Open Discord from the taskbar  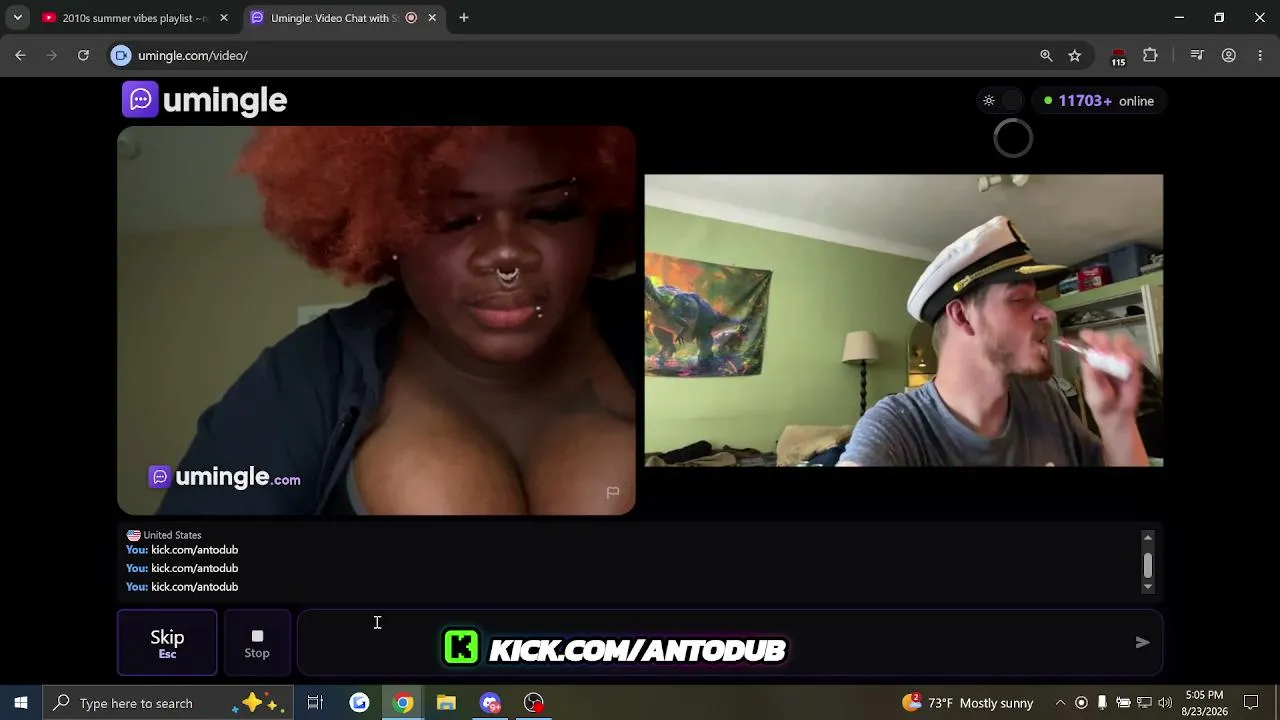[490, 703]
